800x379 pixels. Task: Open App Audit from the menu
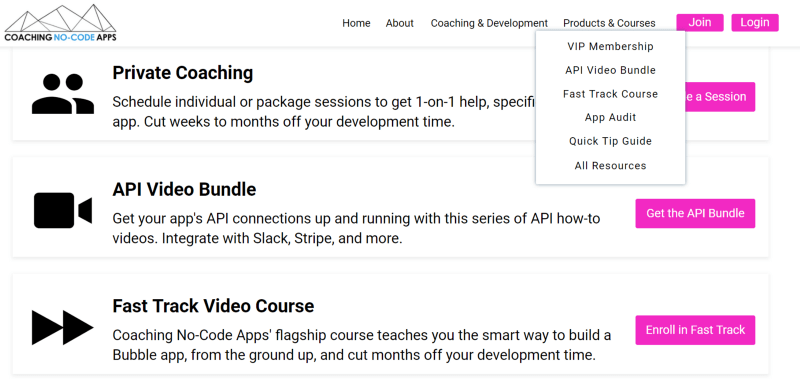610,117
